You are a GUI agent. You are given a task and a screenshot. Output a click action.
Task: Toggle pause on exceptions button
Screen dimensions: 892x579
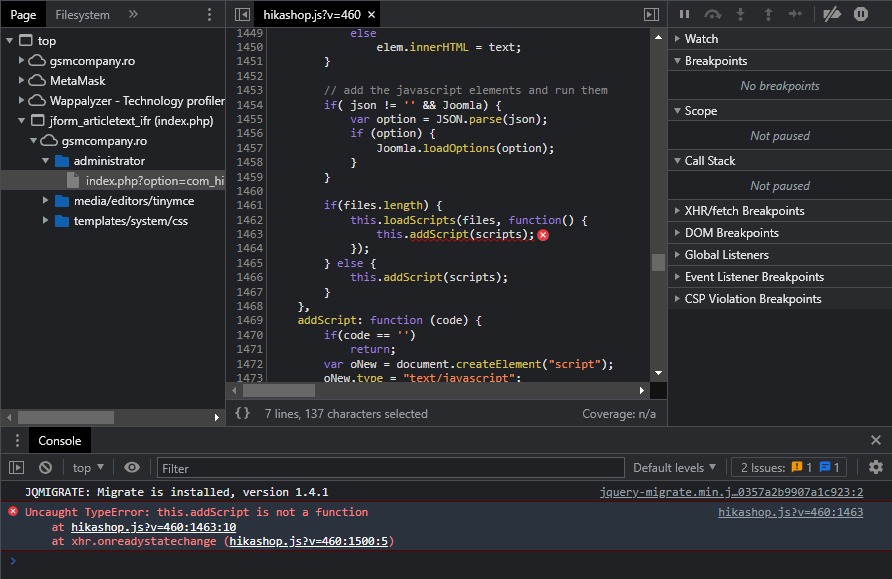861,14
